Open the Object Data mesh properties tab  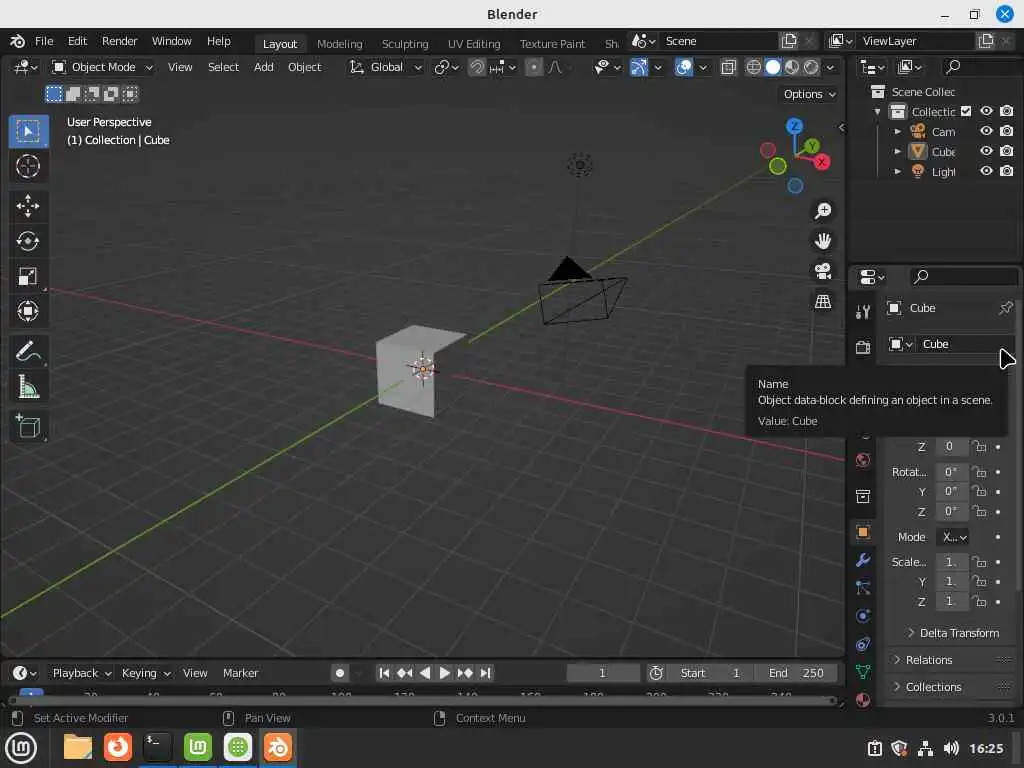tap(863, 671)
